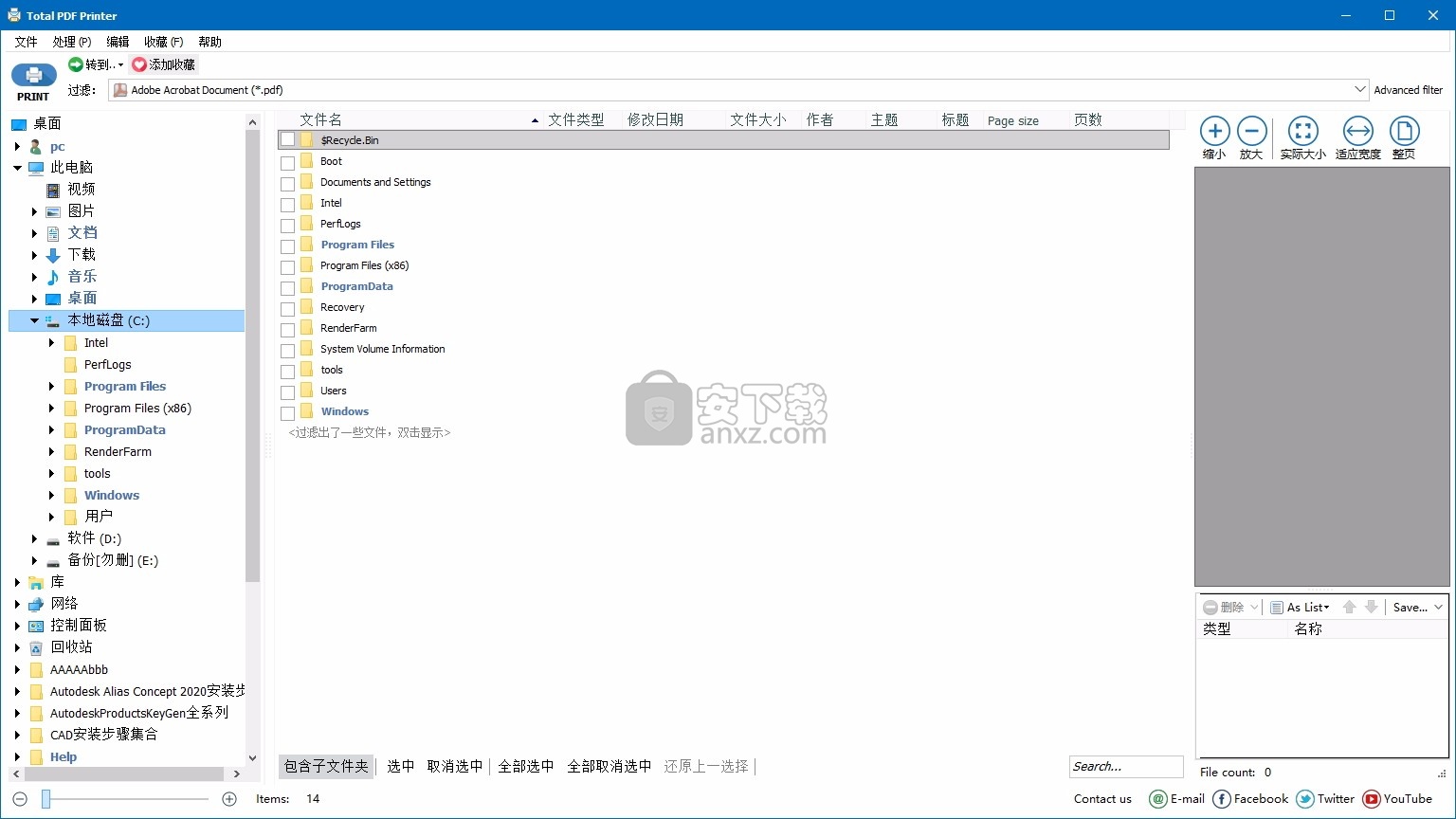The height and width of the screenshot is (819, 1456).
Task: Expand the pc user node
Action: [18, 147]
